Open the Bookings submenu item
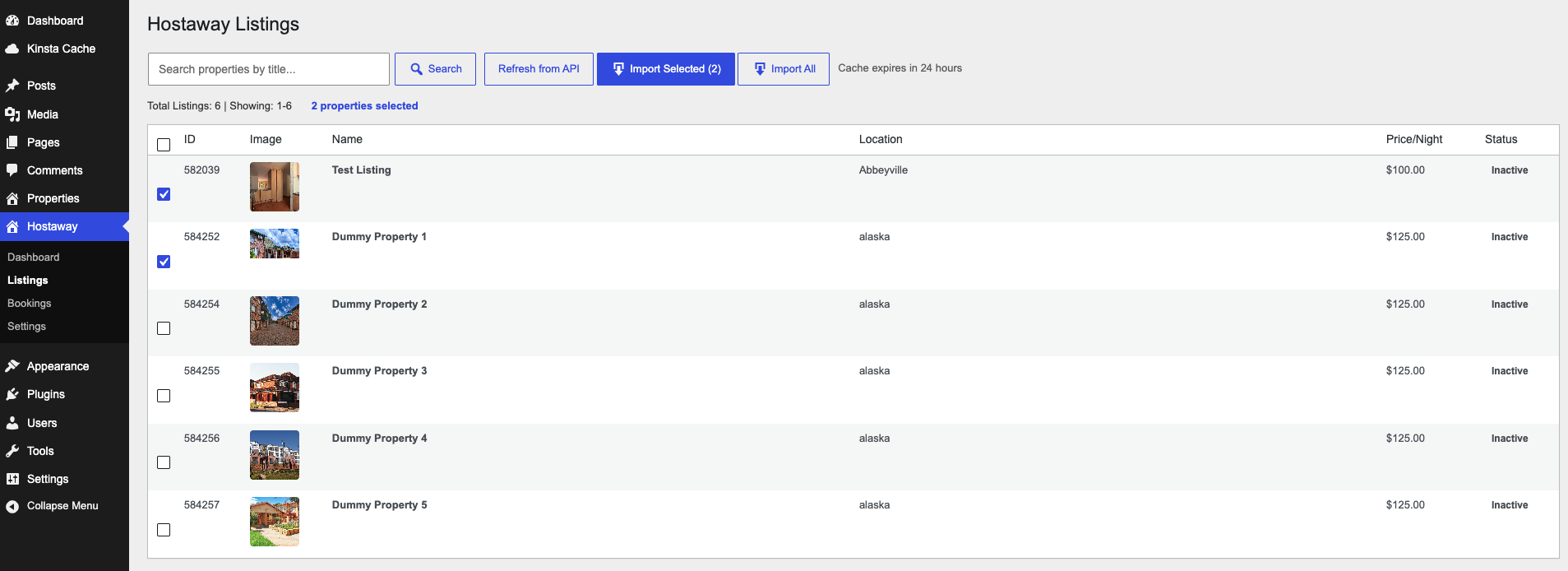 click(x=30, y=304)
